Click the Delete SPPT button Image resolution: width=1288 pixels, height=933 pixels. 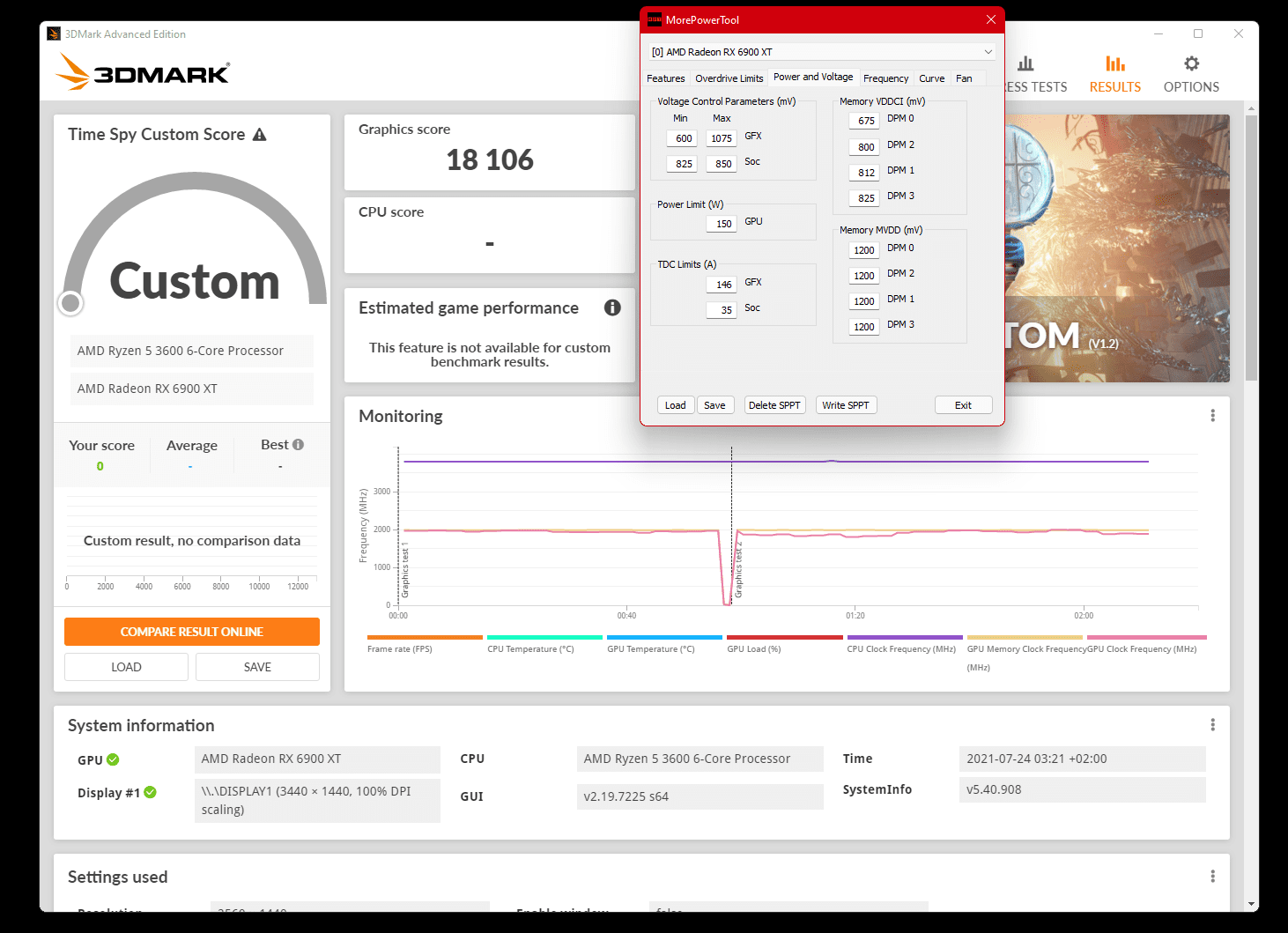[774, 405]
